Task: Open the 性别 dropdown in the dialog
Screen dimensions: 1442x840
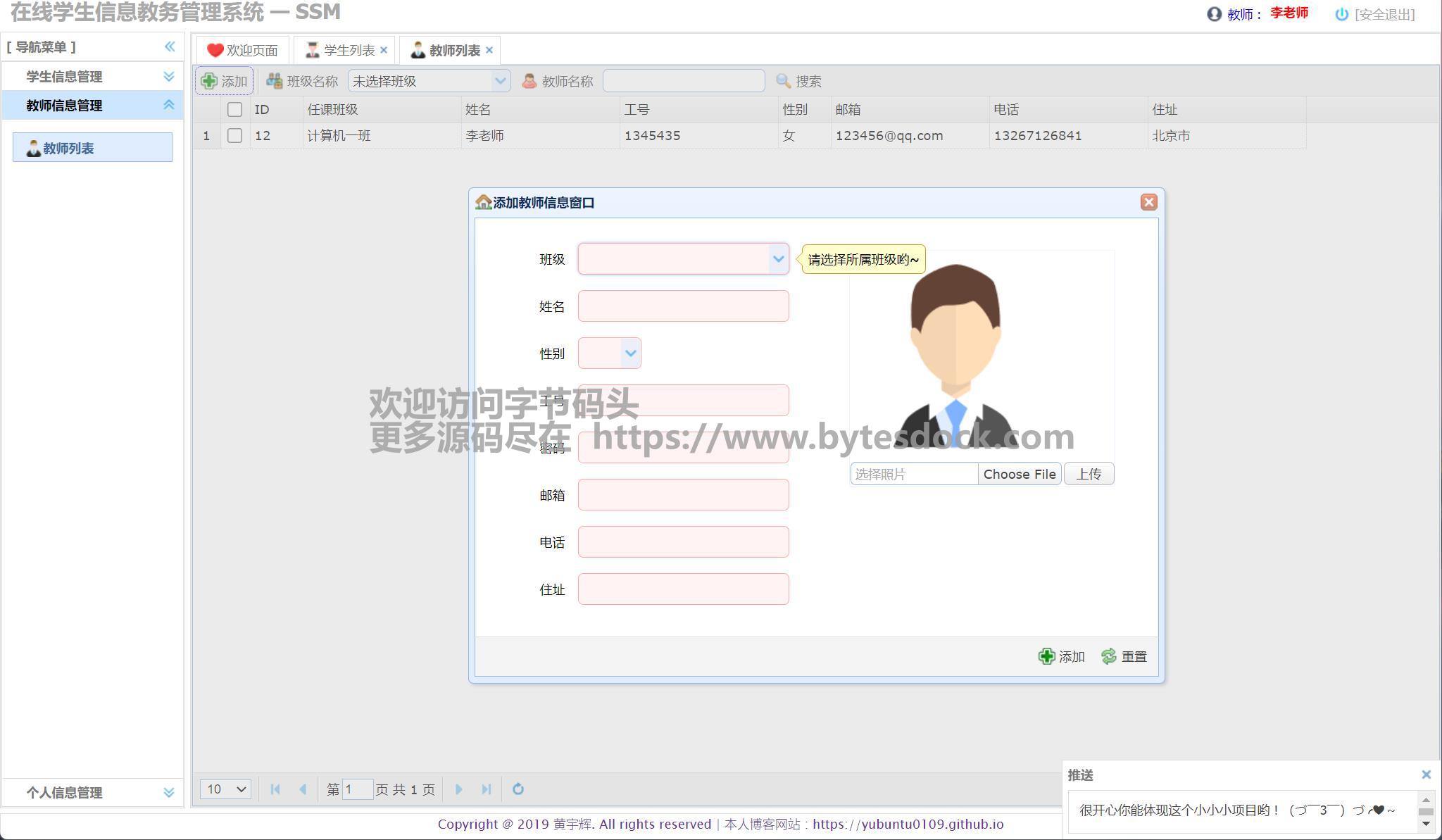Action: pos(630,353)
